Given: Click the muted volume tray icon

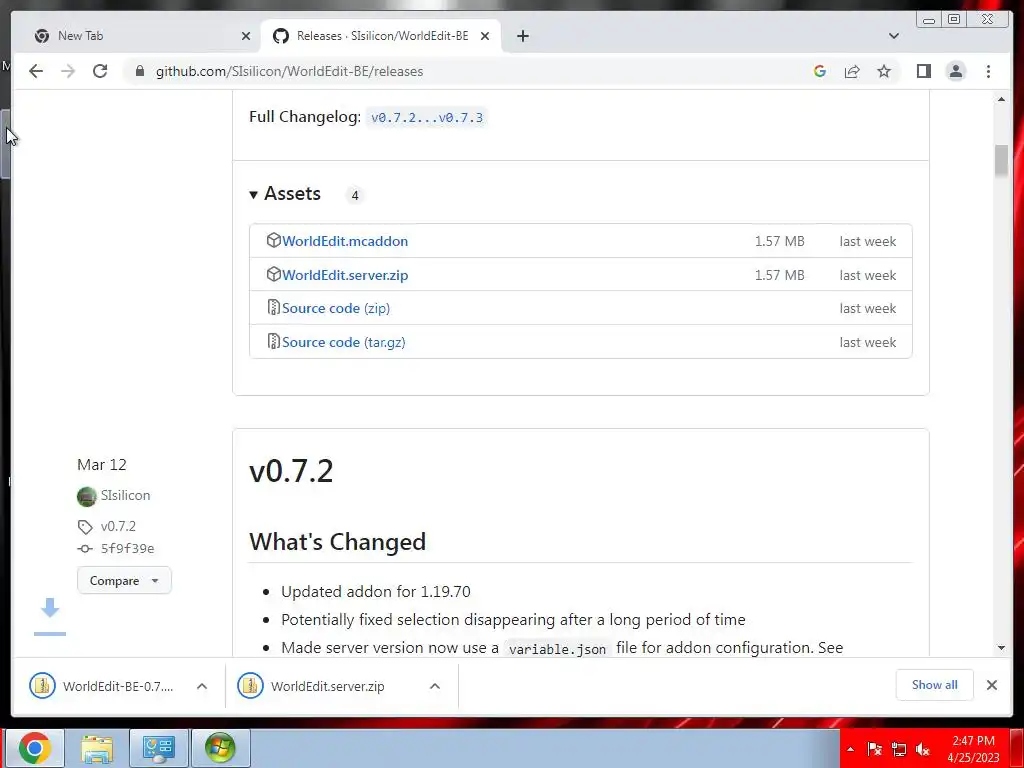Looking at the screenshot, I should [x=923, y=749].
